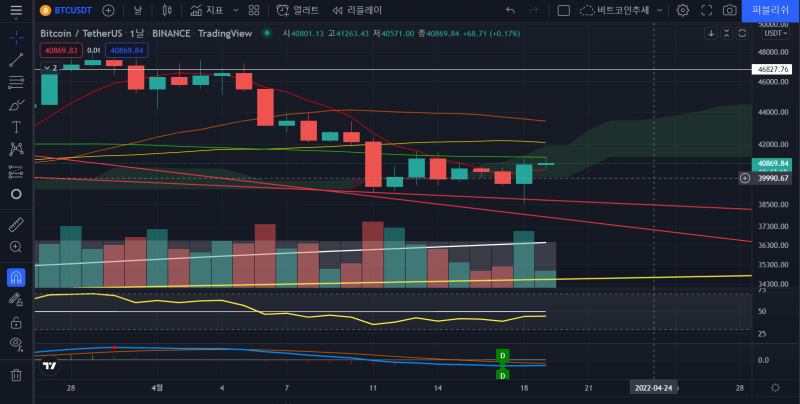Open time axis settings gear at bottom right
The image size is (800, 404).
[775, 388]
